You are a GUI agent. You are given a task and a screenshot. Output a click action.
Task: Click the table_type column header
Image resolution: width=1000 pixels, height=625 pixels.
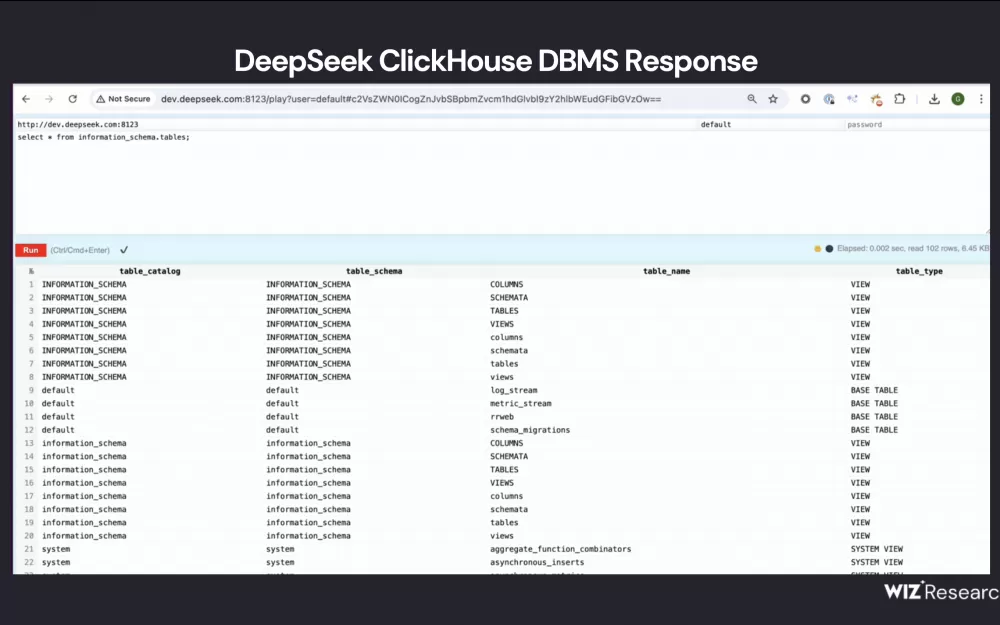coord(919,271)
